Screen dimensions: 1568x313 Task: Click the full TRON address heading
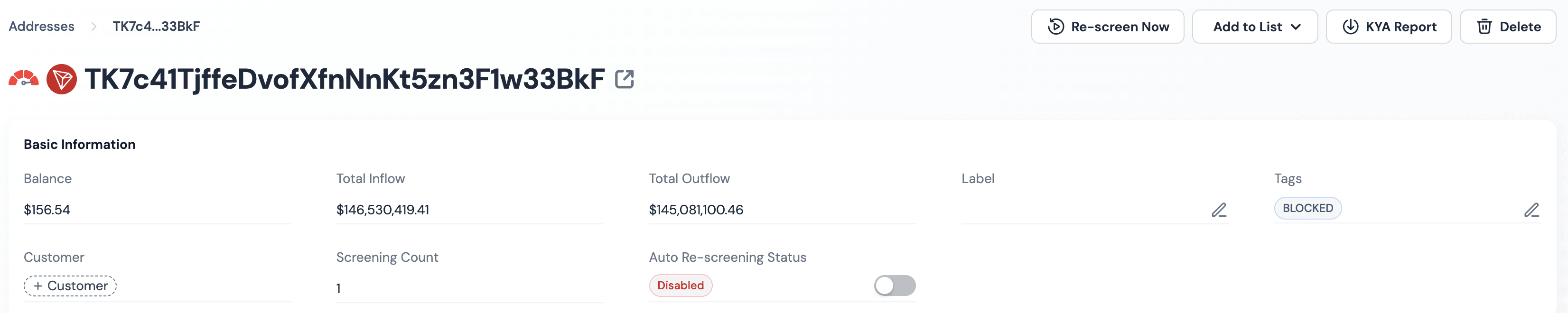[x=345, y=79]
